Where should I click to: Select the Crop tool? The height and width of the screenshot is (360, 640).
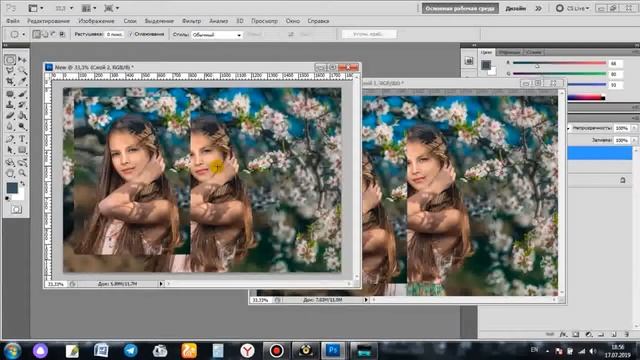click(10, 82)
